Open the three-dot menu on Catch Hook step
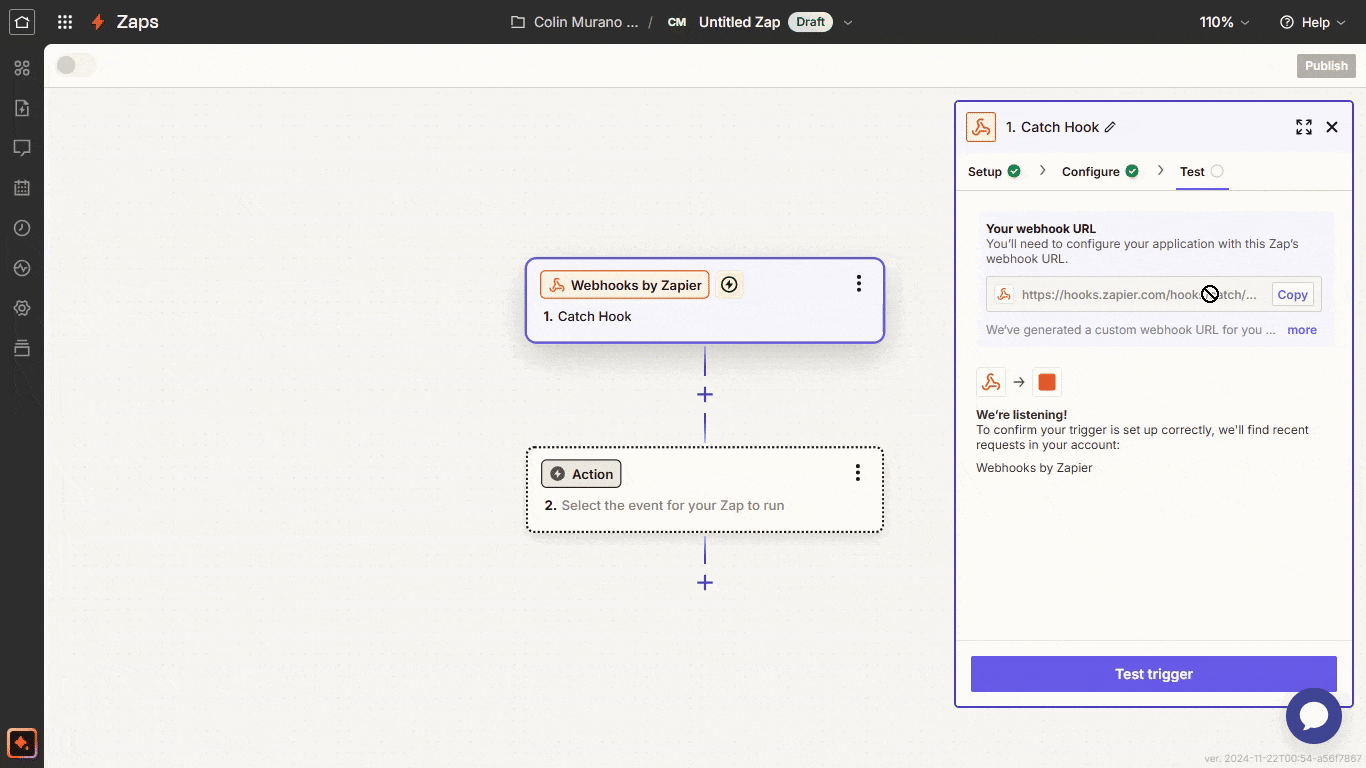Viewport: 1366px width, 768px height. click(x=858, y=284)
